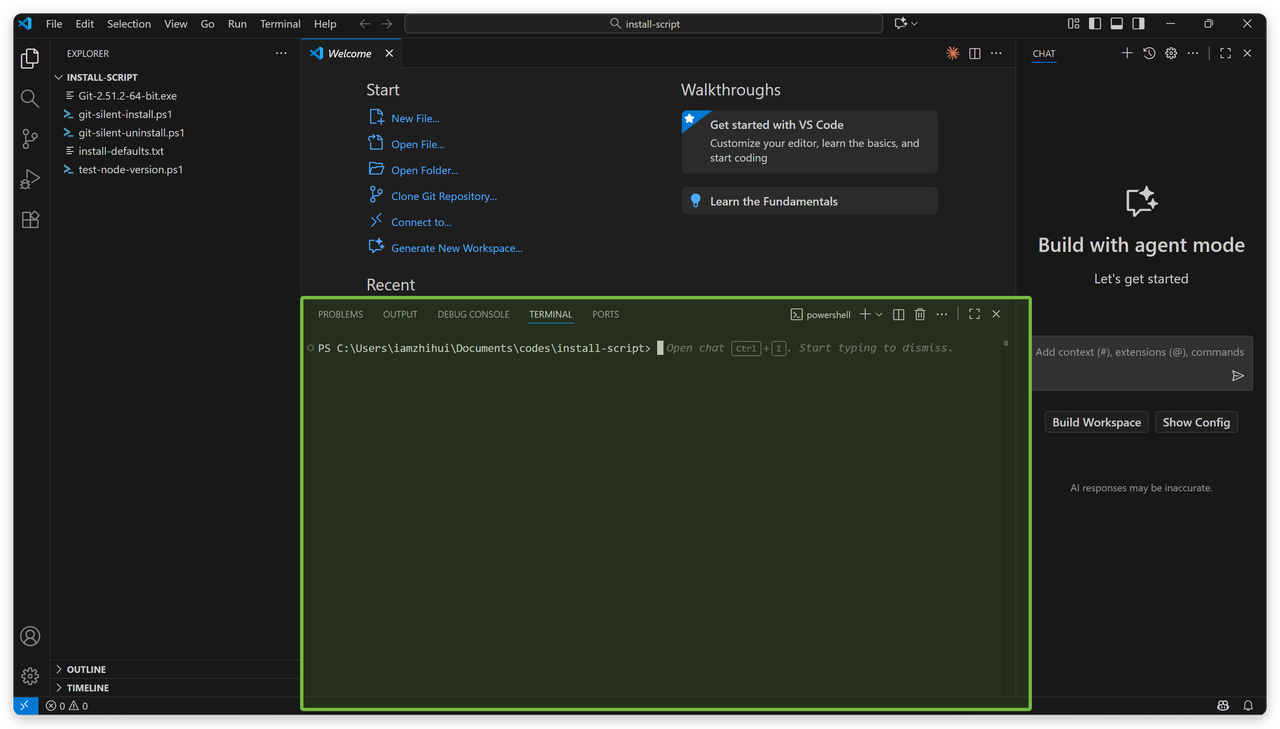Screen dimensions: 1280x729
Task: Click the Clone Git Repository link
Action: pyautogui.click(x=443, y=196)
